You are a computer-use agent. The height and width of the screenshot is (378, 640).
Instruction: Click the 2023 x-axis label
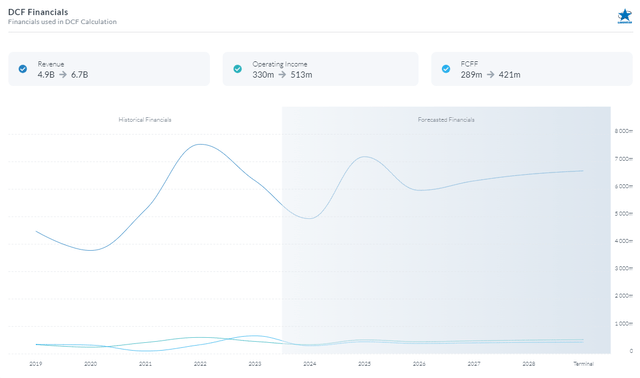pyautogui.click(x=255, y=364)
